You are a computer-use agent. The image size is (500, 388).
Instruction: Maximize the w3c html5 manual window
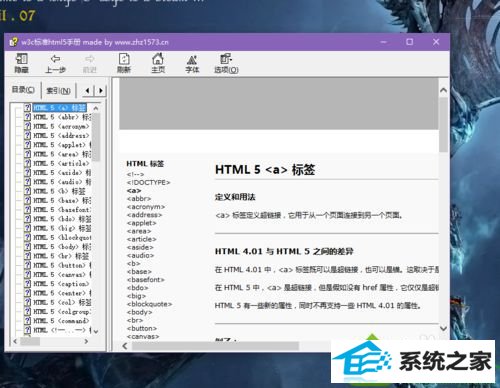410,42
